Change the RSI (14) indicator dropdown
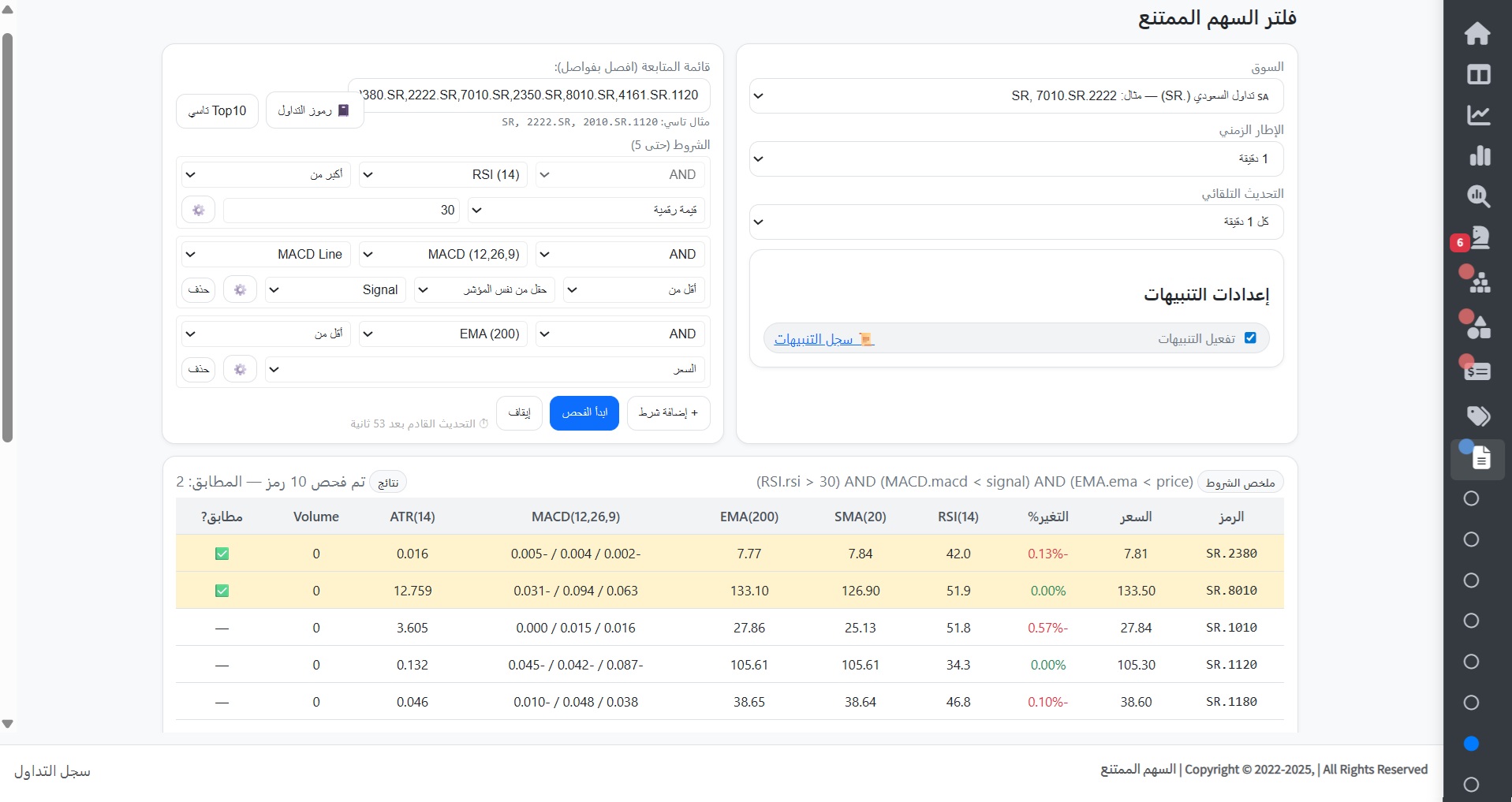This screenshot has height=802, width=1512. [x=442, y=174]
